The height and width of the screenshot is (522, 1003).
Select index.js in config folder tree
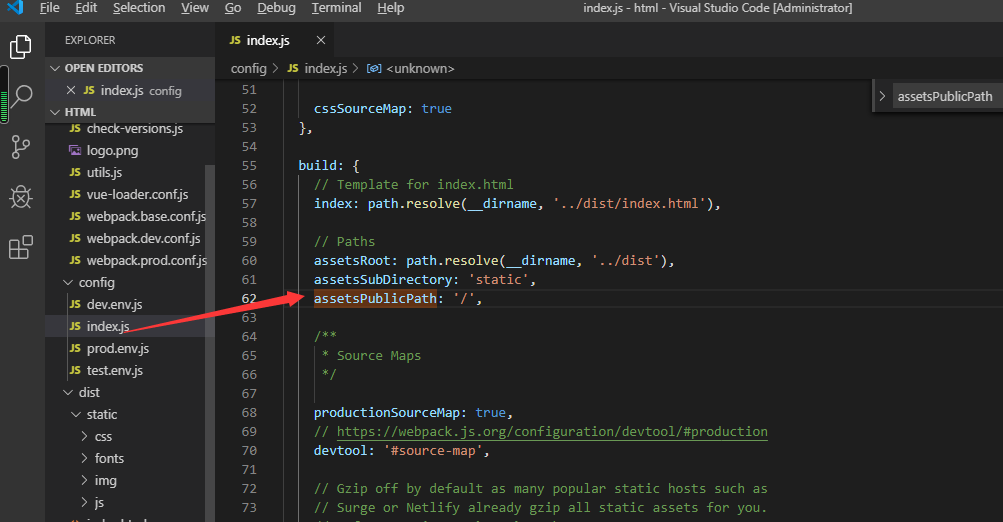click(108, 326)
